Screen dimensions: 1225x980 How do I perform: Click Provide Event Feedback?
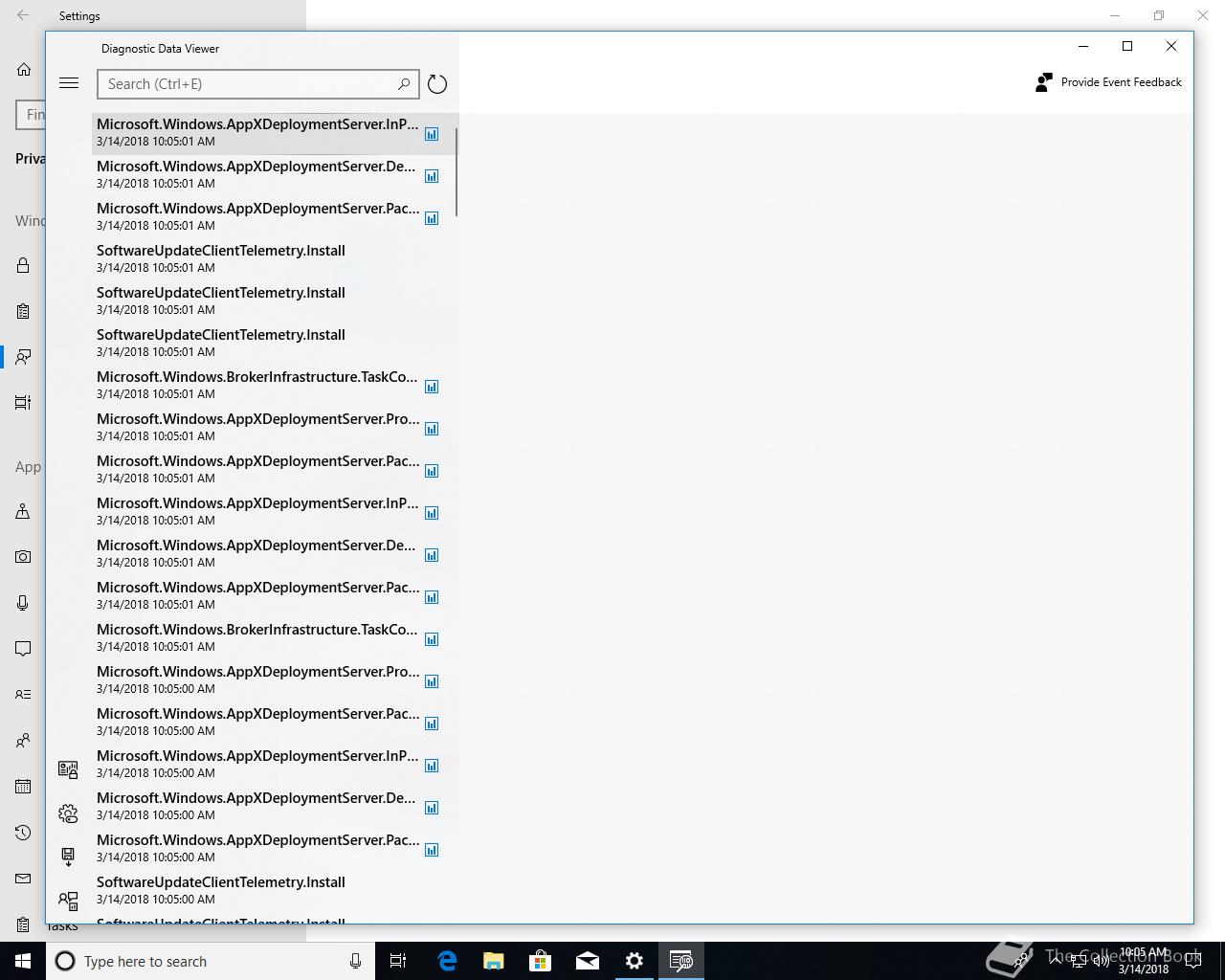click(1108, 82)
